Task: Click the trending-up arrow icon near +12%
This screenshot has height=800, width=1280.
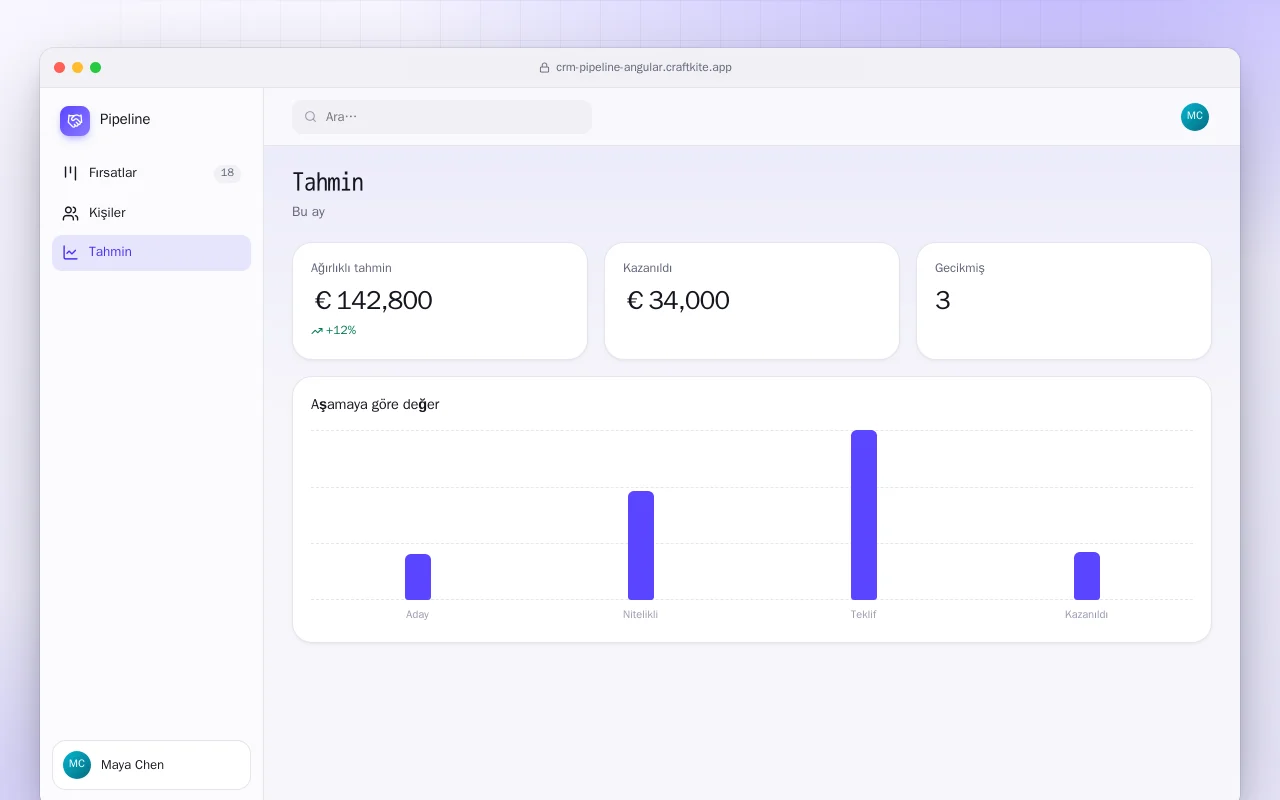Action: pyautogui.click(x=317, y=331)
